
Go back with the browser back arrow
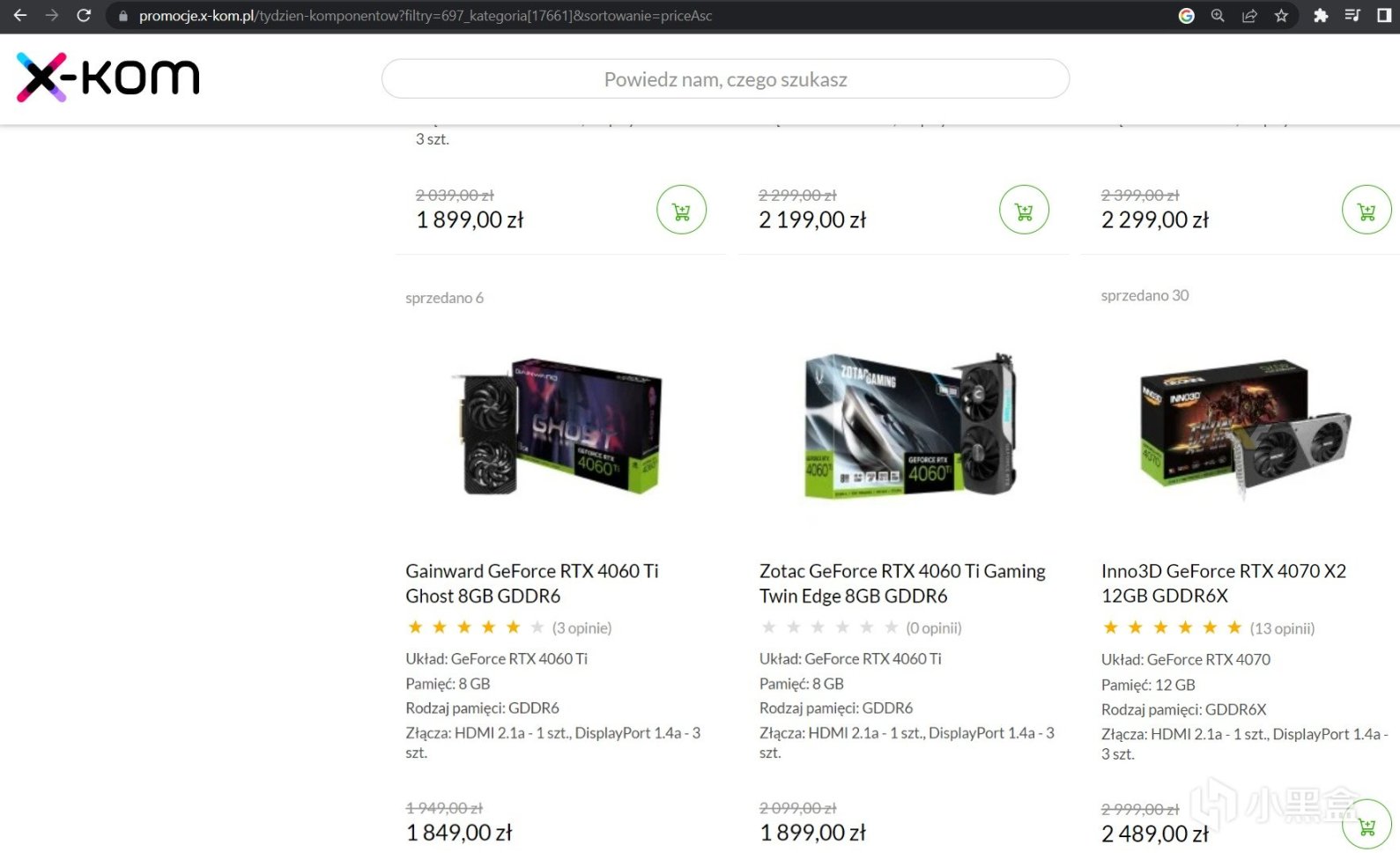[19, 15]
